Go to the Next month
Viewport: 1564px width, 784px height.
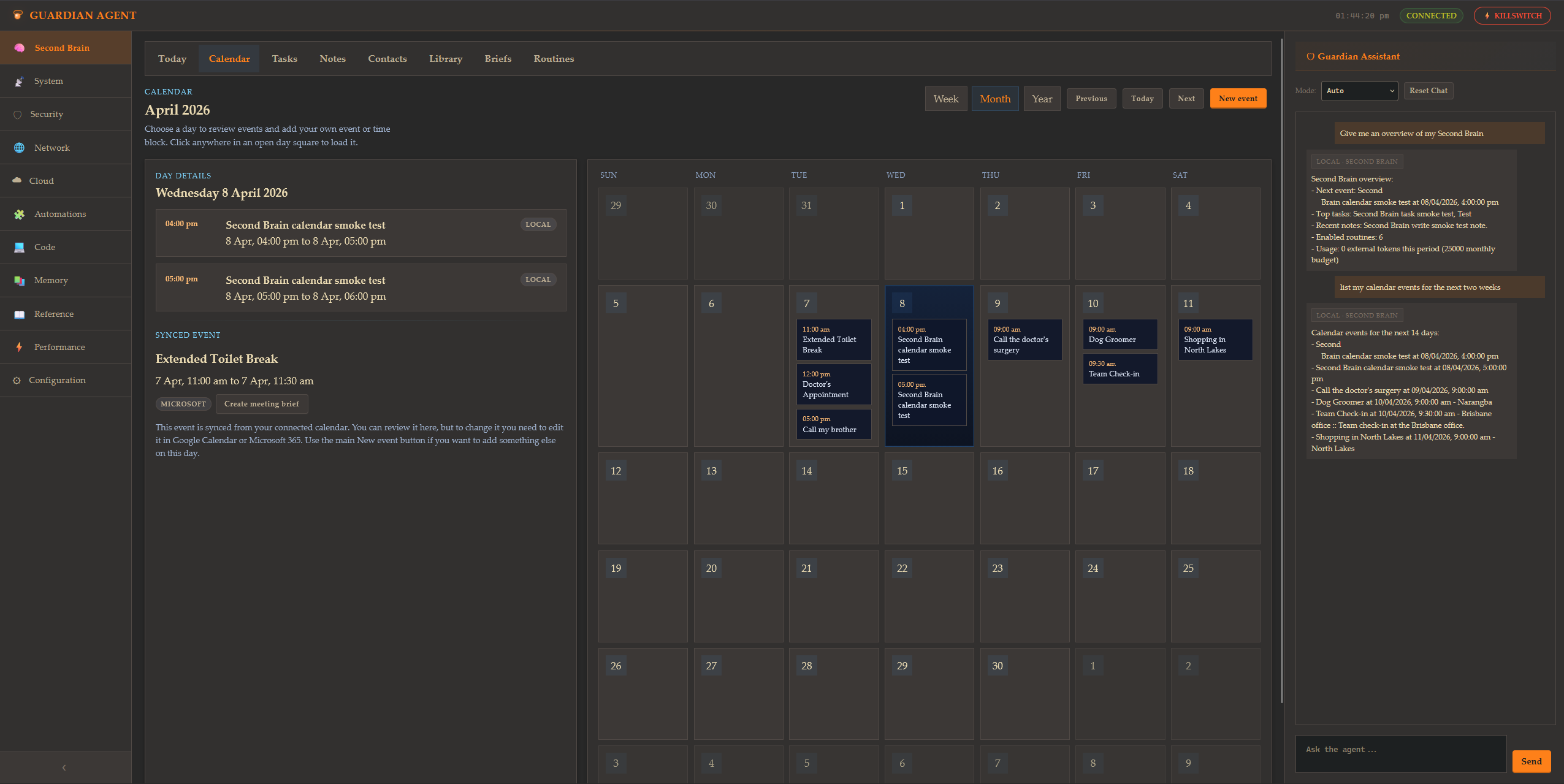(1186, 99)
